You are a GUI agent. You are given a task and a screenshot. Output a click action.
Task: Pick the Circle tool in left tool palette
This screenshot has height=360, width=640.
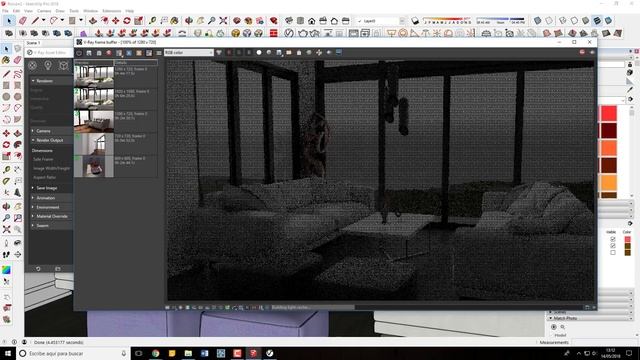(x=6, y=97)
